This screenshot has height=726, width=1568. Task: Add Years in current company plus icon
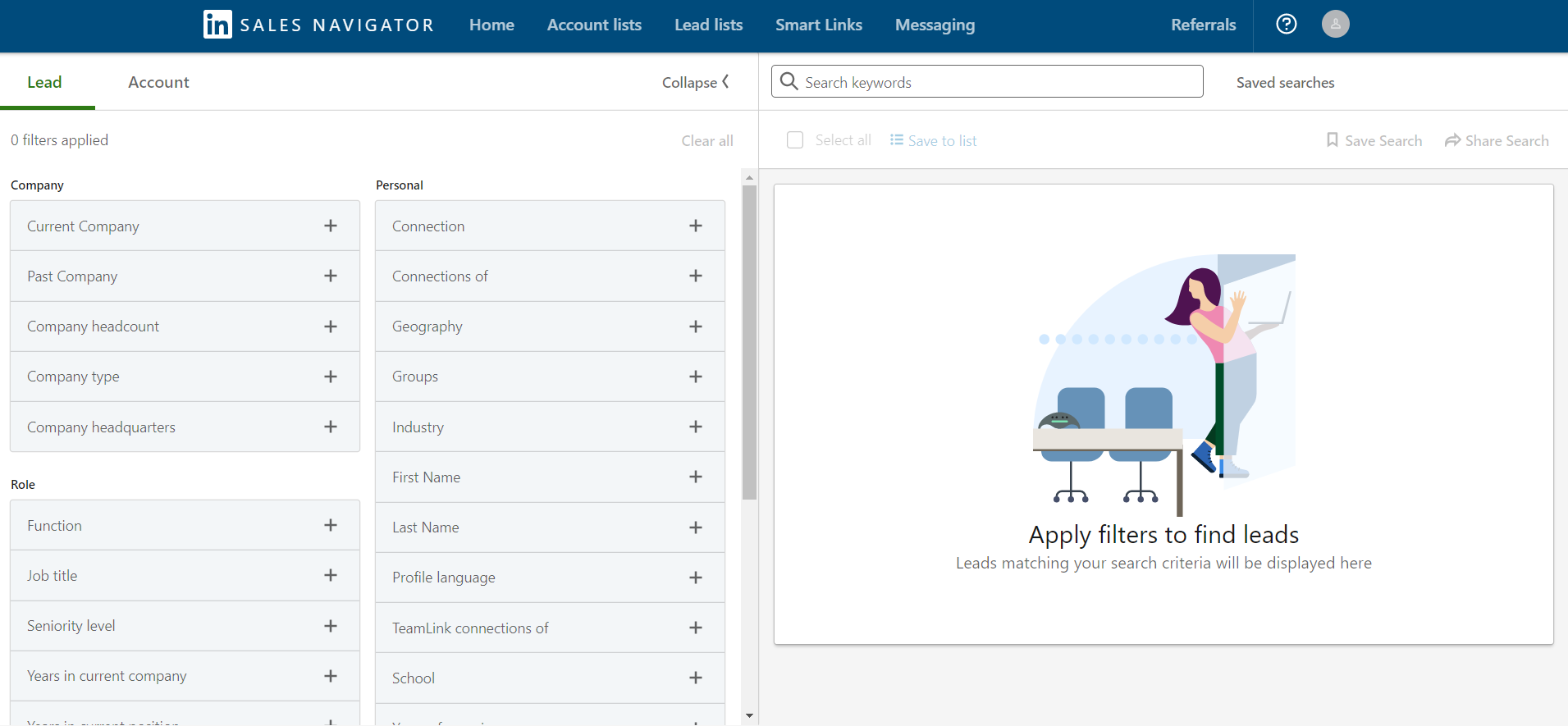(x=331, y=676)
